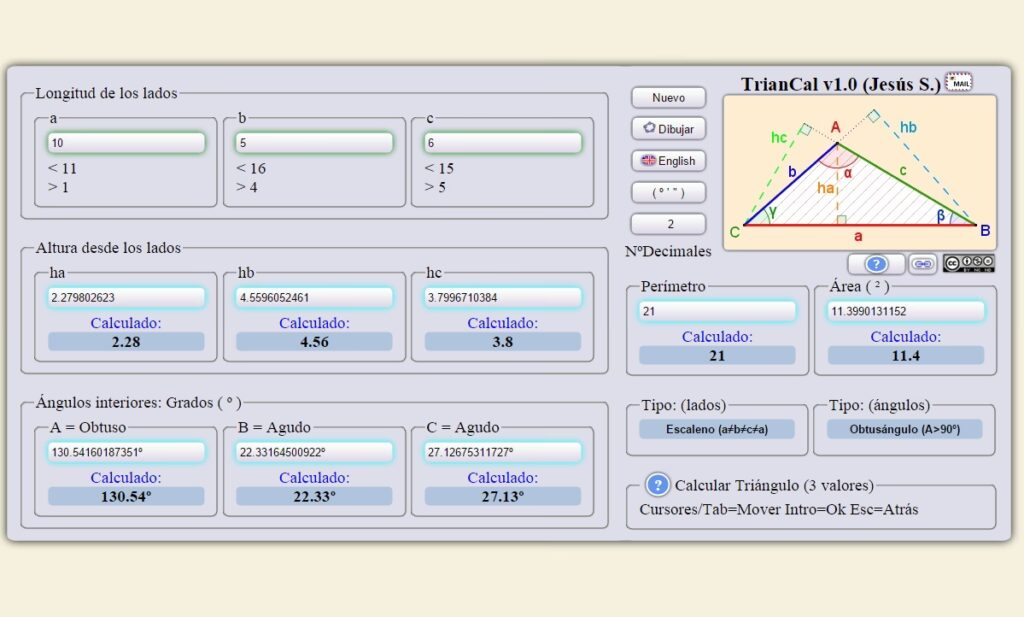Toggle the degrees-minutes-seconds angle format button
The height and width of the screenshot is (617, 1024).
[x=668, y=192]
